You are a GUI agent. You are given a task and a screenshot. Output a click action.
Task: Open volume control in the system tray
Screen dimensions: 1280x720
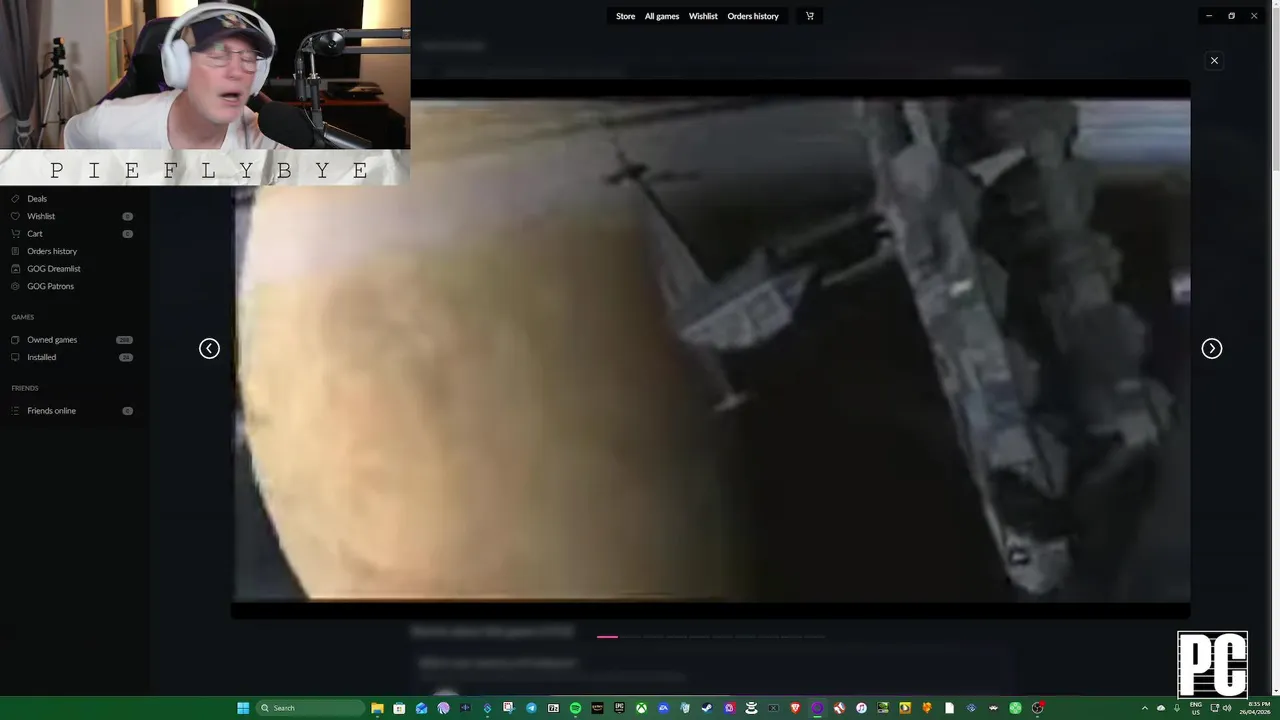point(1227,708)
